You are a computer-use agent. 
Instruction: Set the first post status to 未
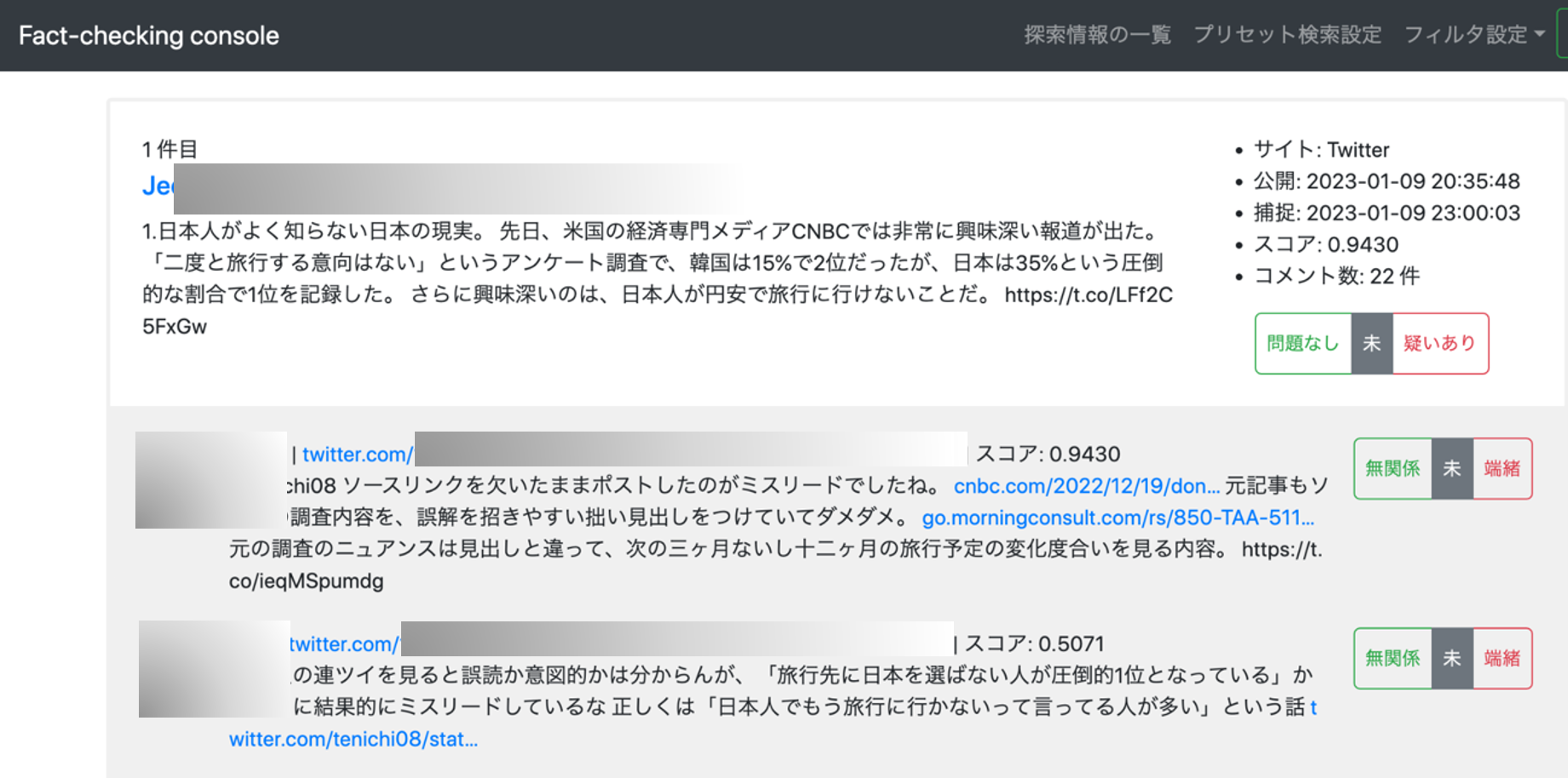pyautogui.click(x=1371, y=343)
